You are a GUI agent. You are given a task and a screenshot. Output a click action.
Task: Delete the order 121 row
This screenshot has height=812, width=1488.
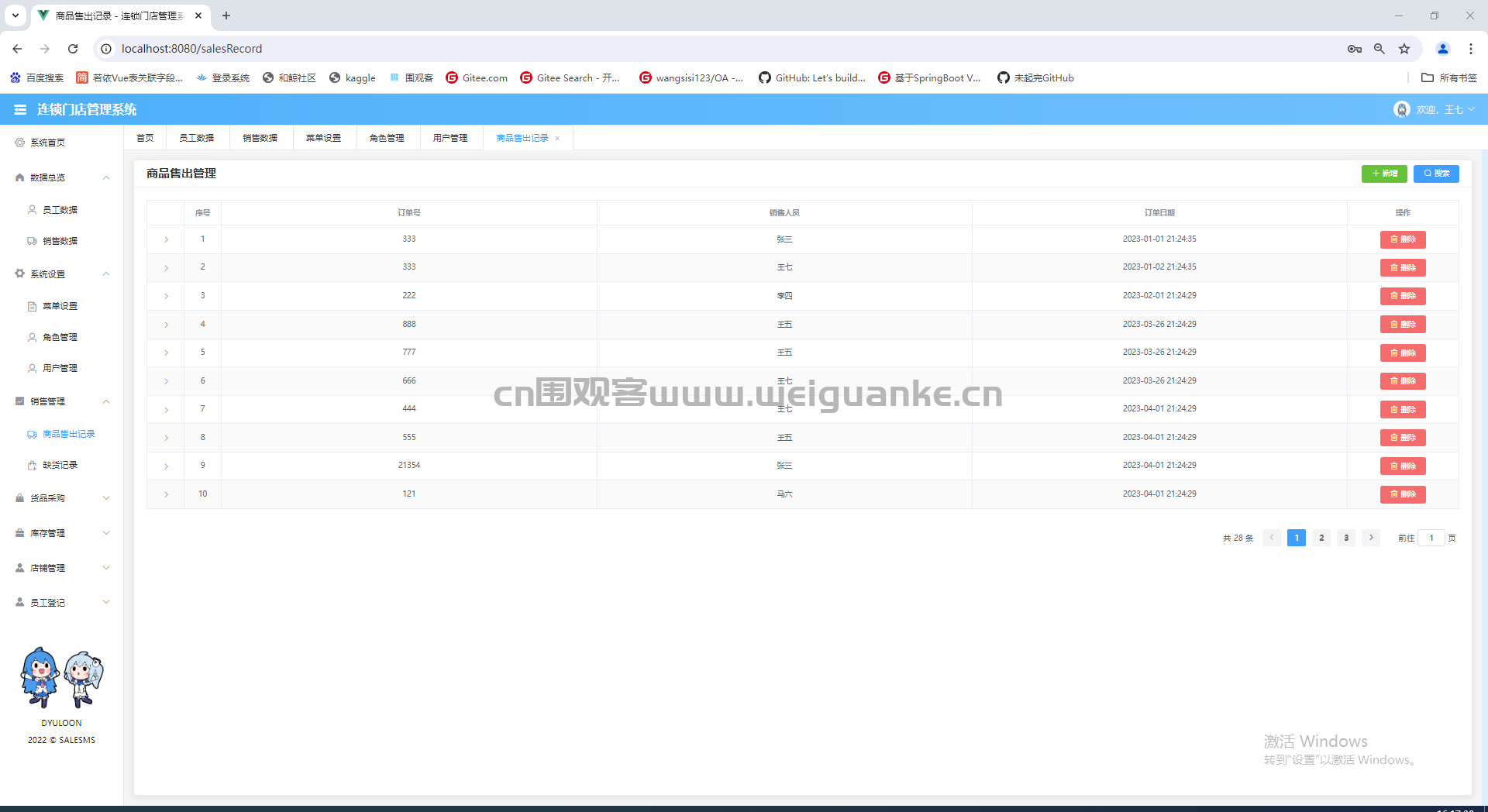point(1403,494)
